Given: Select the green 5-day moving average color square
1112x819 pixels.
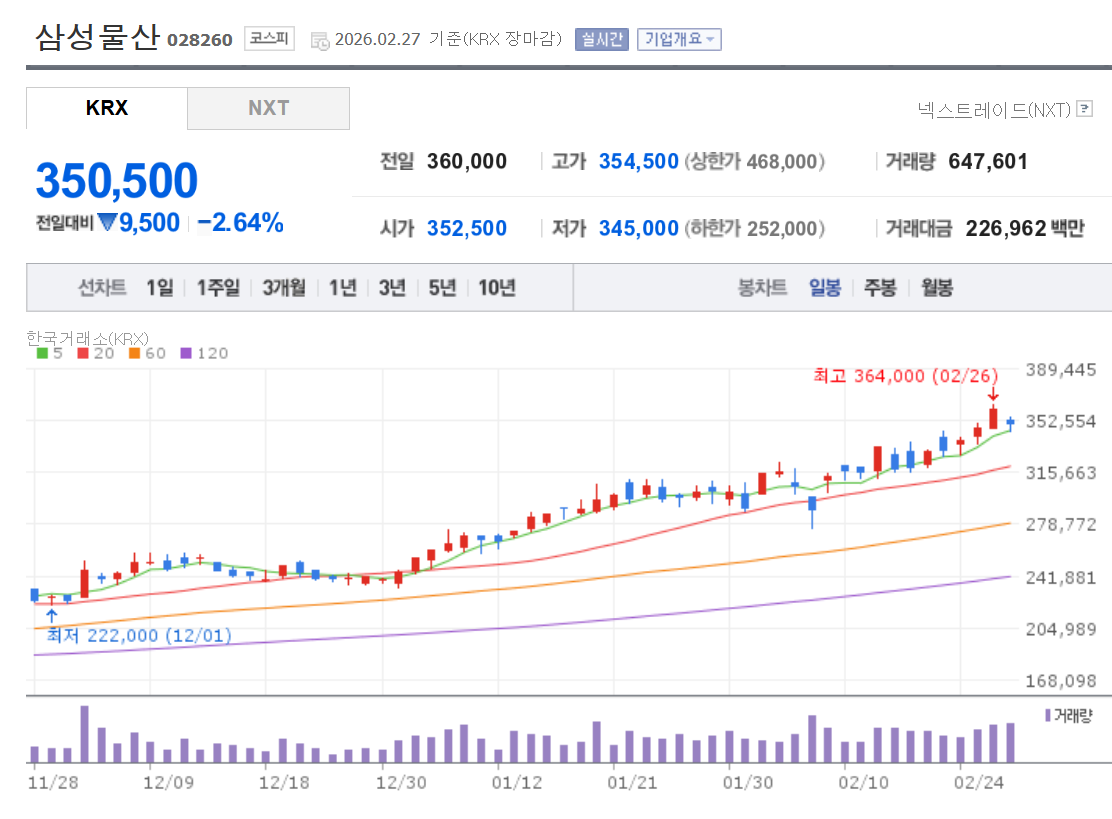Looking at the screenshot, I should pyautogui.click(x=43, y=353).
